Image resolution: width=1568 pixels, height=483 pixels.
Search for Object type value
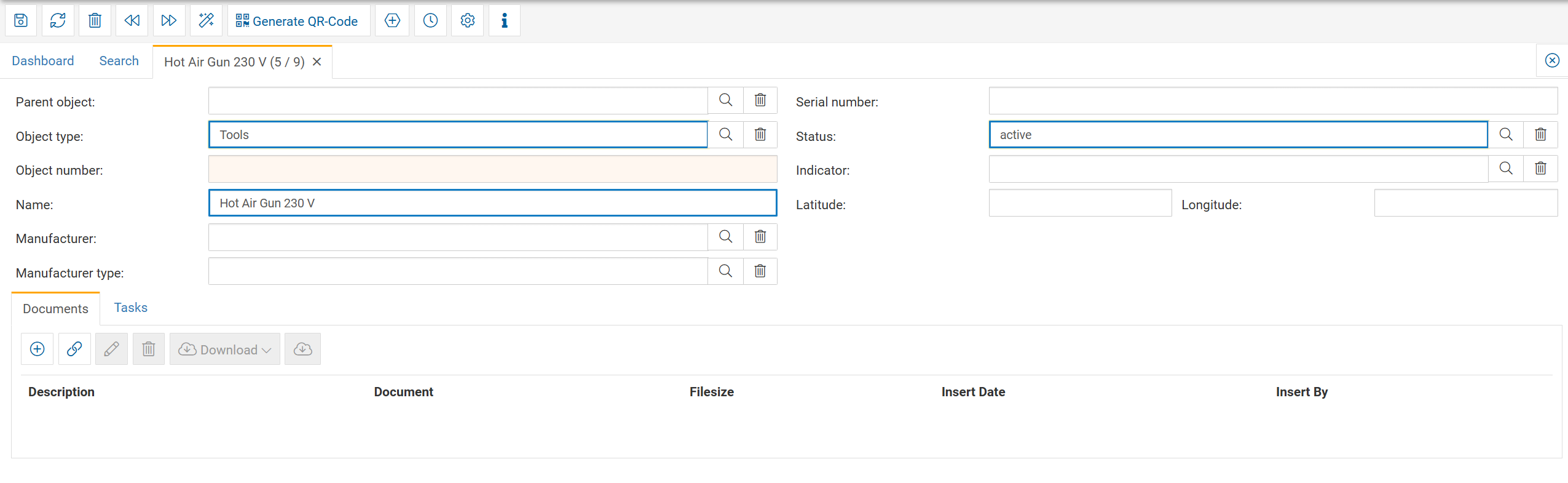click(725, 135)
